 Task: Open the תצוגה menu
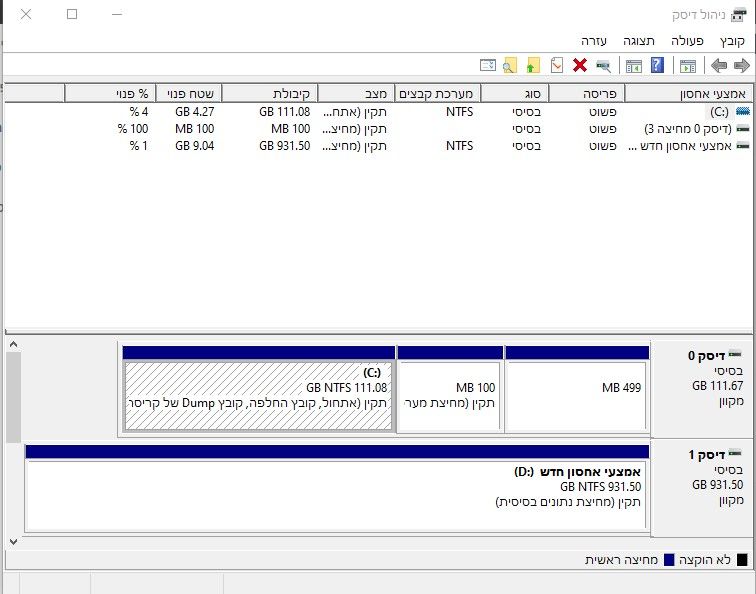pyautogui.click(x=639, y=41)
